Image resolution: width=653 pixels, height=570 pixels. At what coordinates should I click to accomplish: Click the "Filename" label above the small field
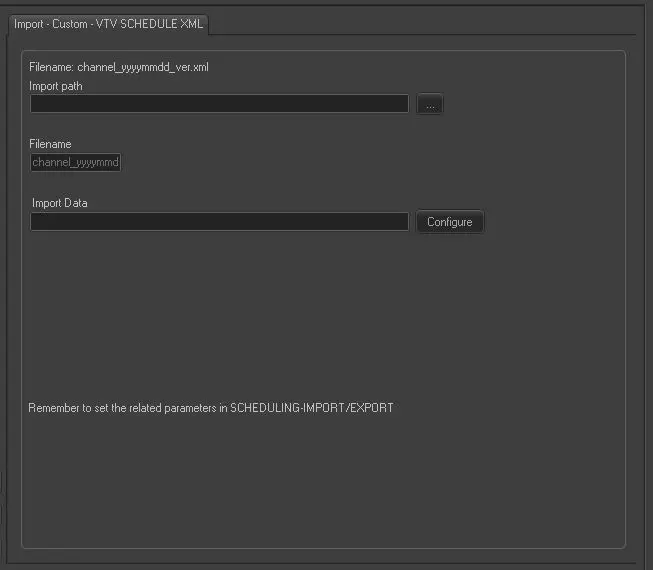coord(51,144)
